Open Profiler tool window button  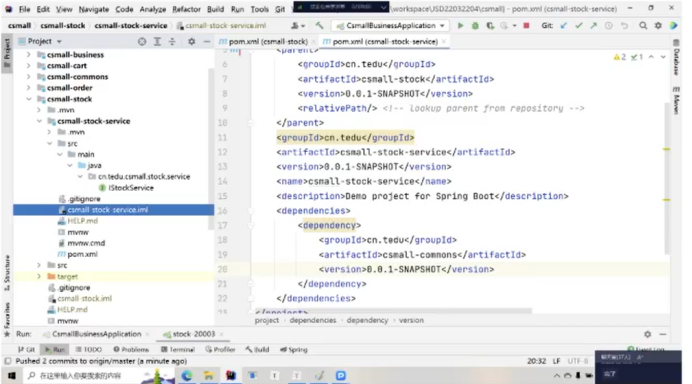(x=220, y=350)
